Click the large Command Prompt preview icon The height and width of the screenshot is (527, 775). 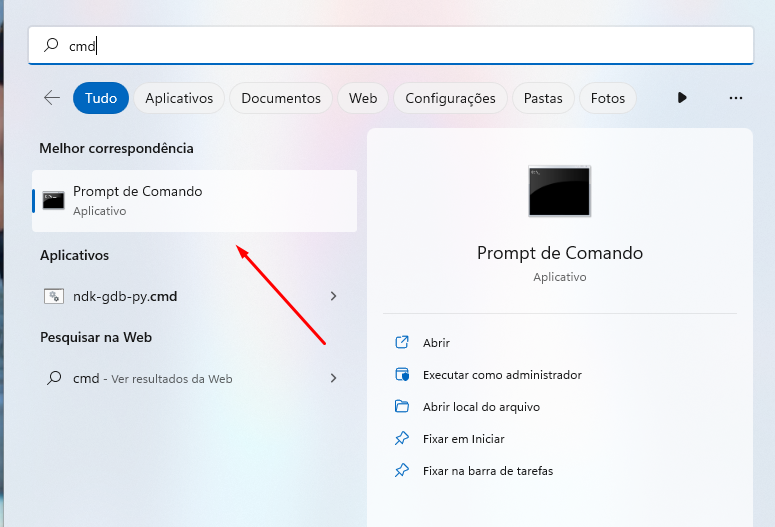560,191
